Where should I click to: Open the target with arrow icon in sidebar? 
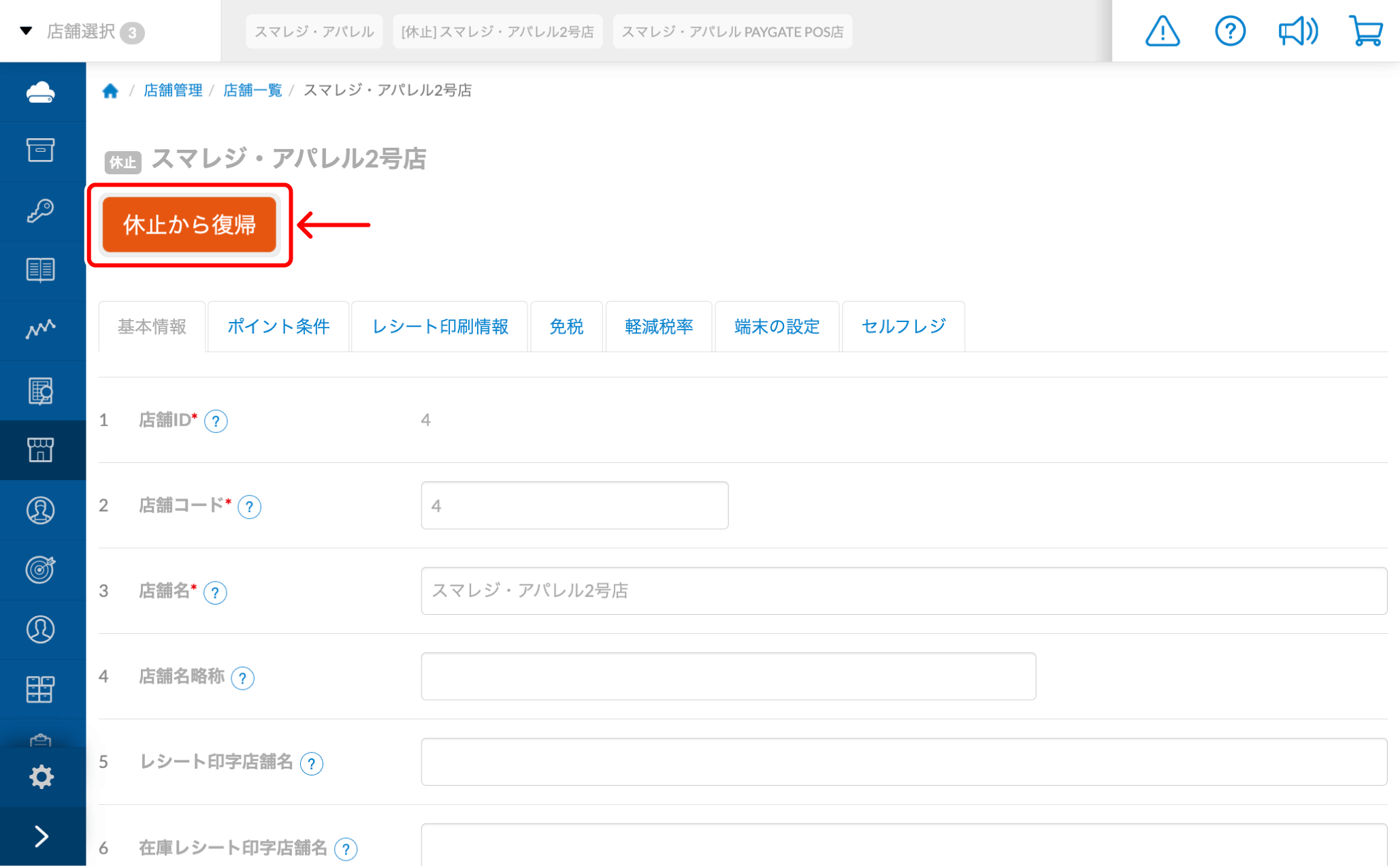[41, 569]
